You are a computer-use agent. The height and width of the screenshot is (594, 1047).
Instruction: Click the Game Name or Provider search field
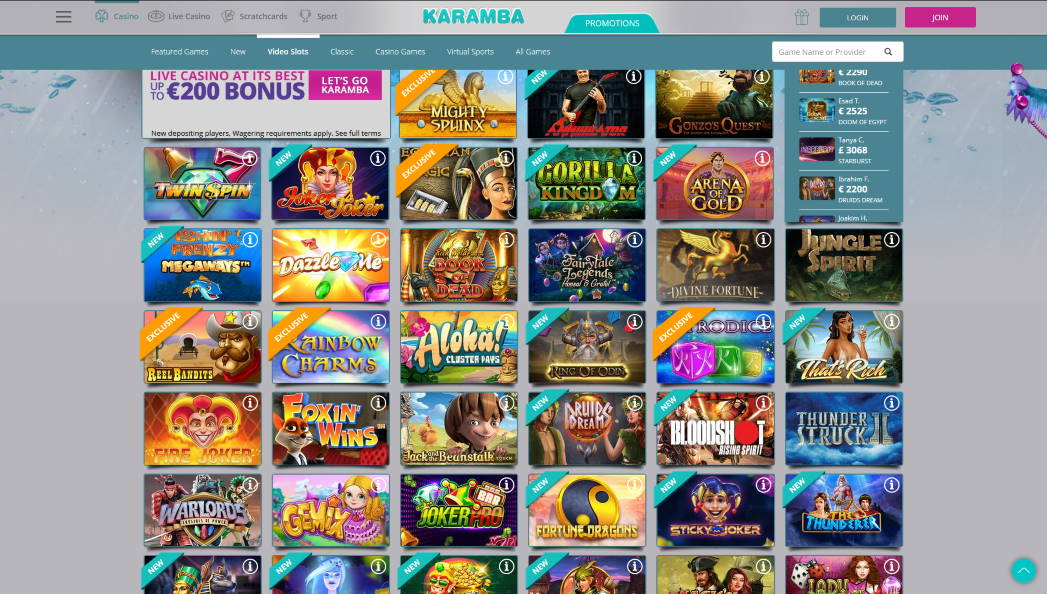(828, 52)
